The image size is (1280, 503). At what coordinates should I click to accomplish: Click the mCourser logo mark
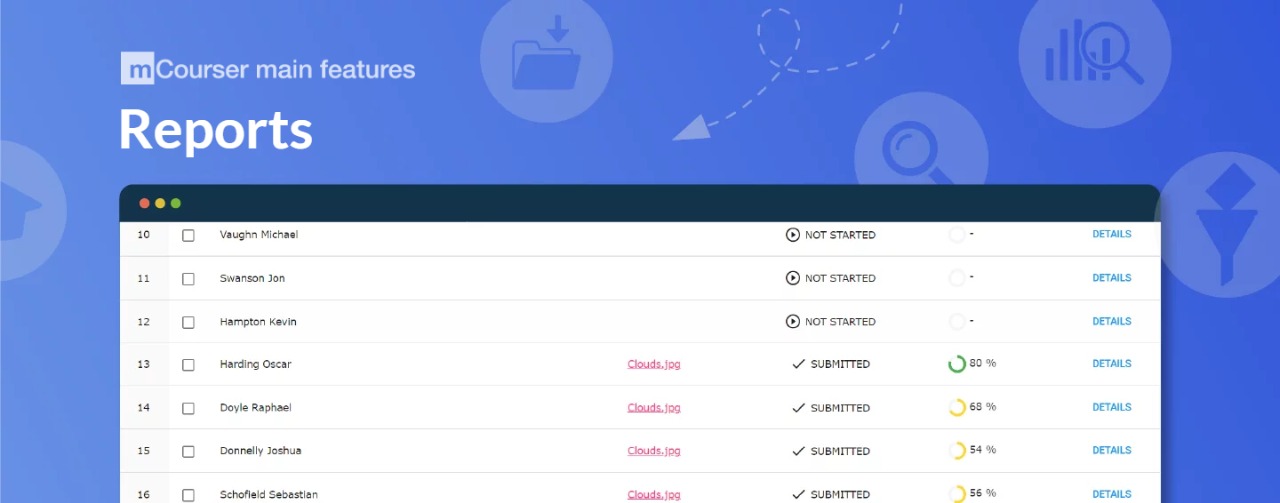(137, 69)
